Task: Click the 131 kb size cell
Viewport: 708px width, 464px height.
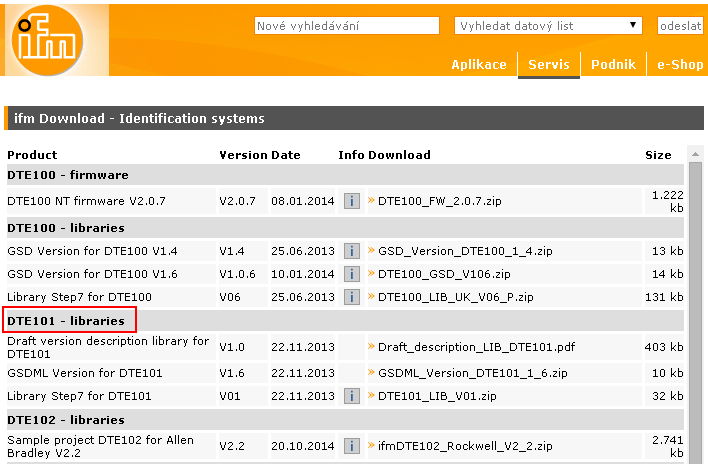Action: (664, 297)
